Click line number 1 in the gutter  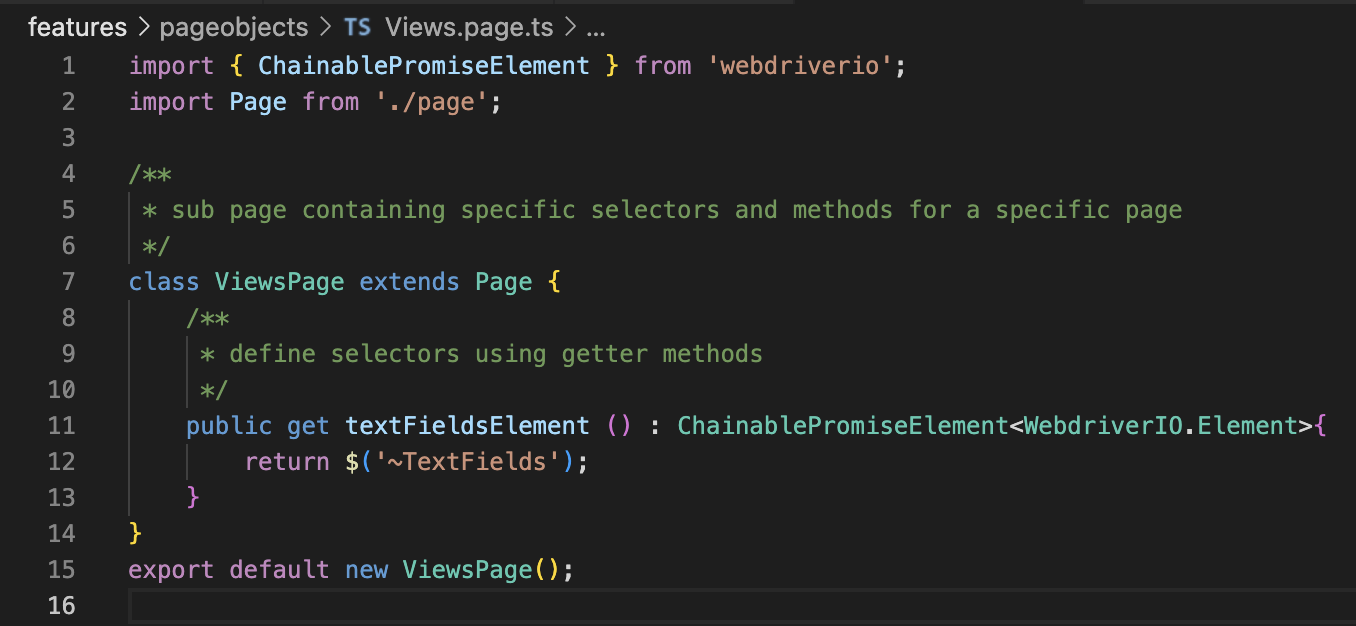(68, 66)
